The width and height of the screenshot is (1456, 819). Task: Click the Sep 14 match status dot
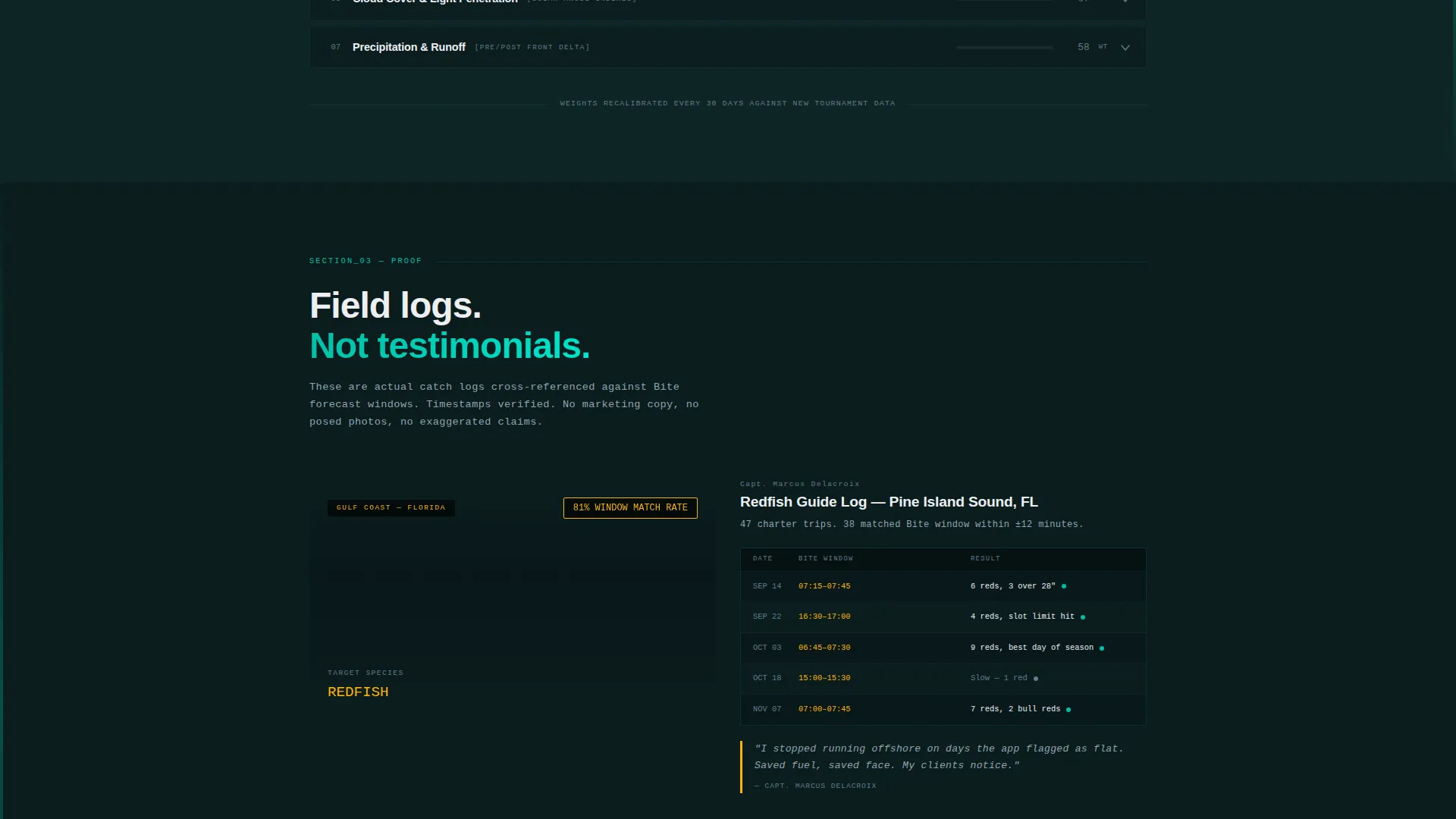tap(1064, 586)
